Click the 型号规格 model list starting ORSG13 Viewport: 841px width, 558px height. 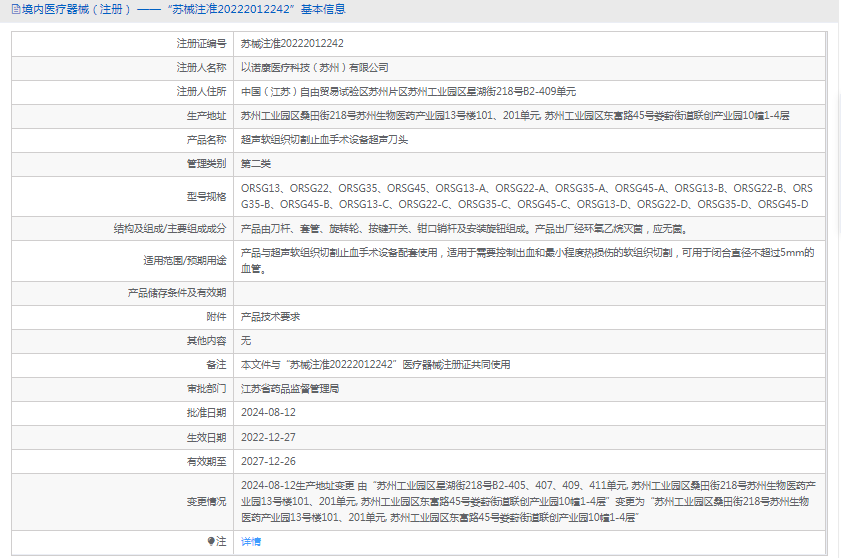click(527, 196)
